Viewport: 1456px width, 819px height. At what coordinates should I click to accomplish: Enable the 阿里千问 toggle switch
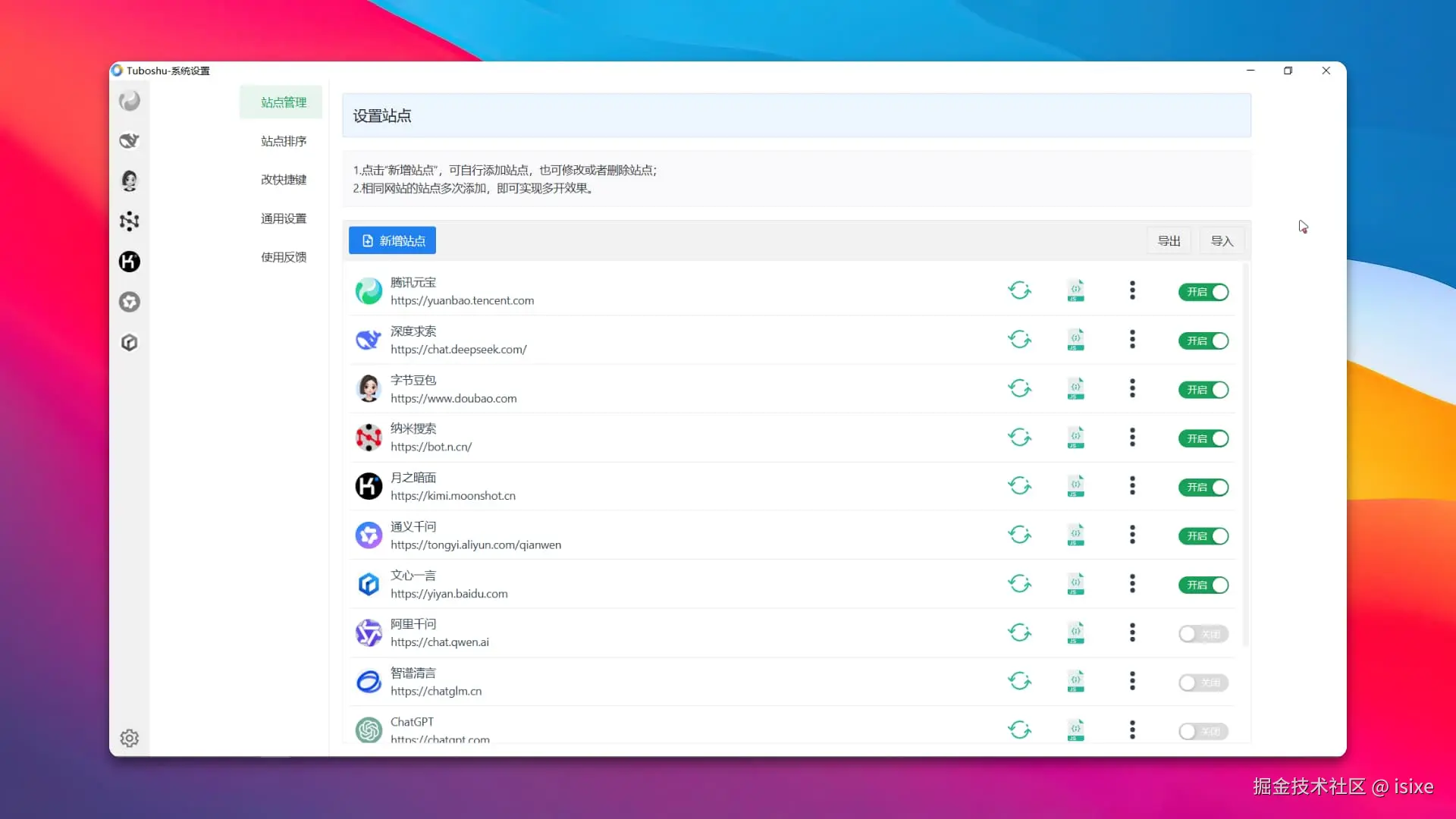1203,634
